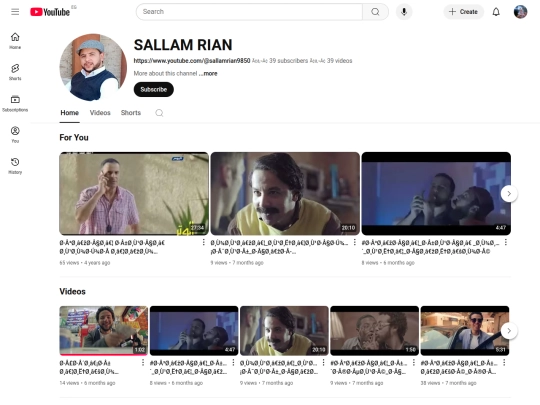Play the 5:31 video thumbnail
This screenshot has width=540, height=405.
pos(465,331)
